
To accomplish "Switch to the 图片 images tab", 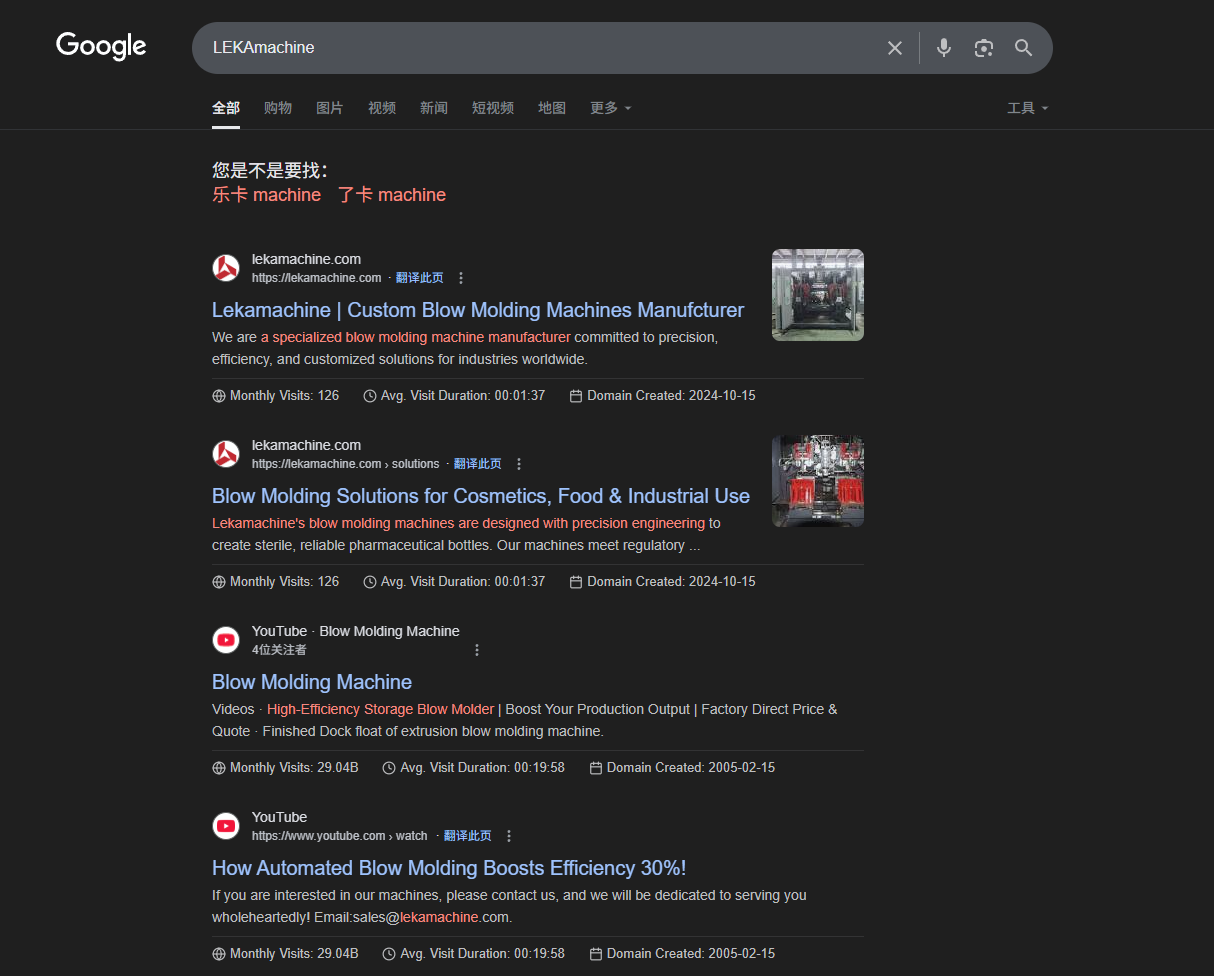I will 329,108.
